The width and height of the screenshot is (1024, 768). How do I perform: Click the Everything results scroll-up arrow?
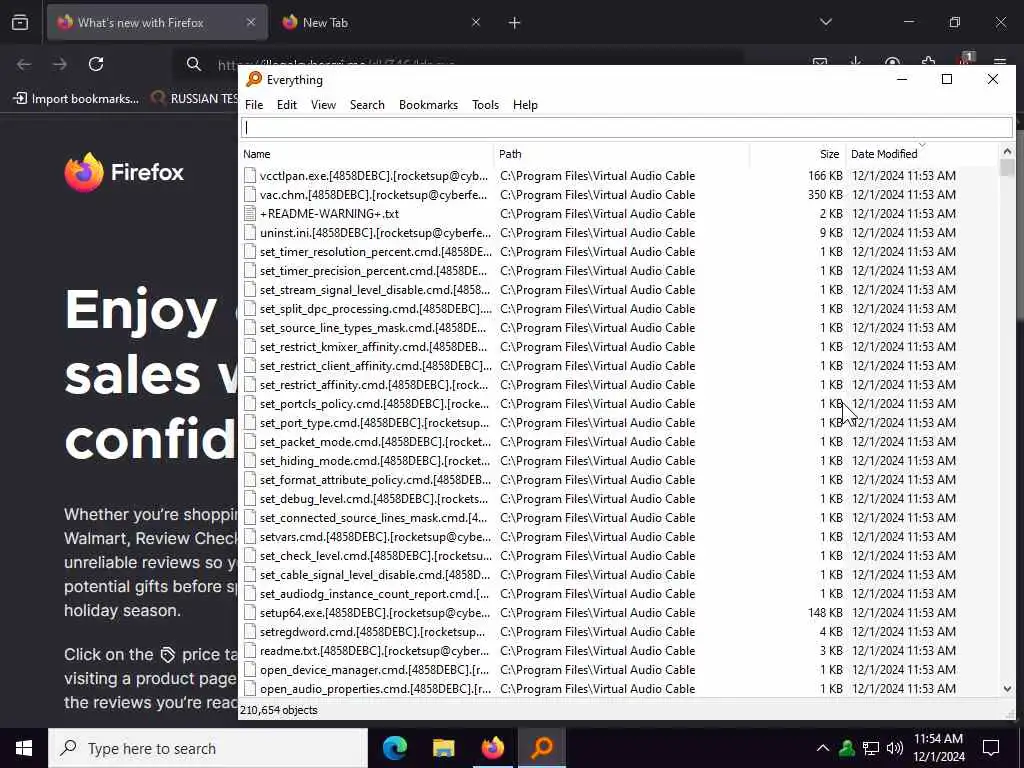pos(1007,152)
